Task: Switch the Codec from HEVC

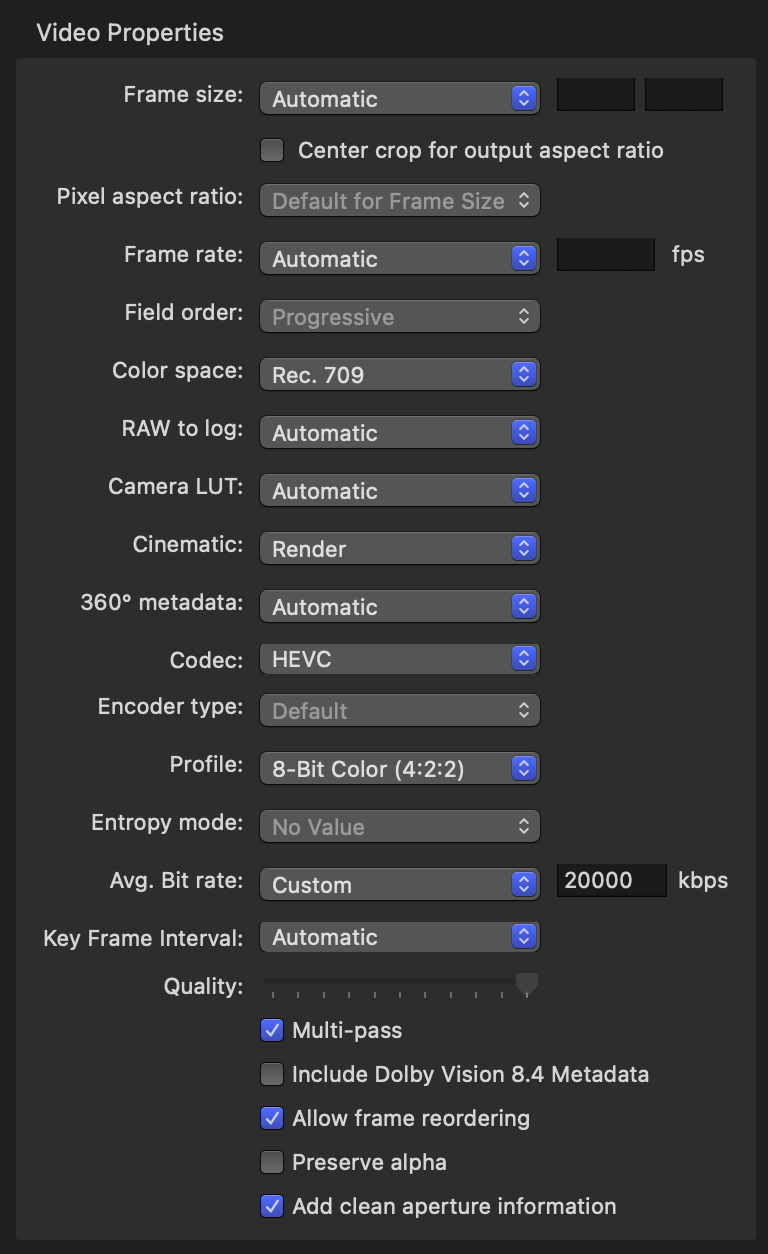Action: click(x=399, y=658)
